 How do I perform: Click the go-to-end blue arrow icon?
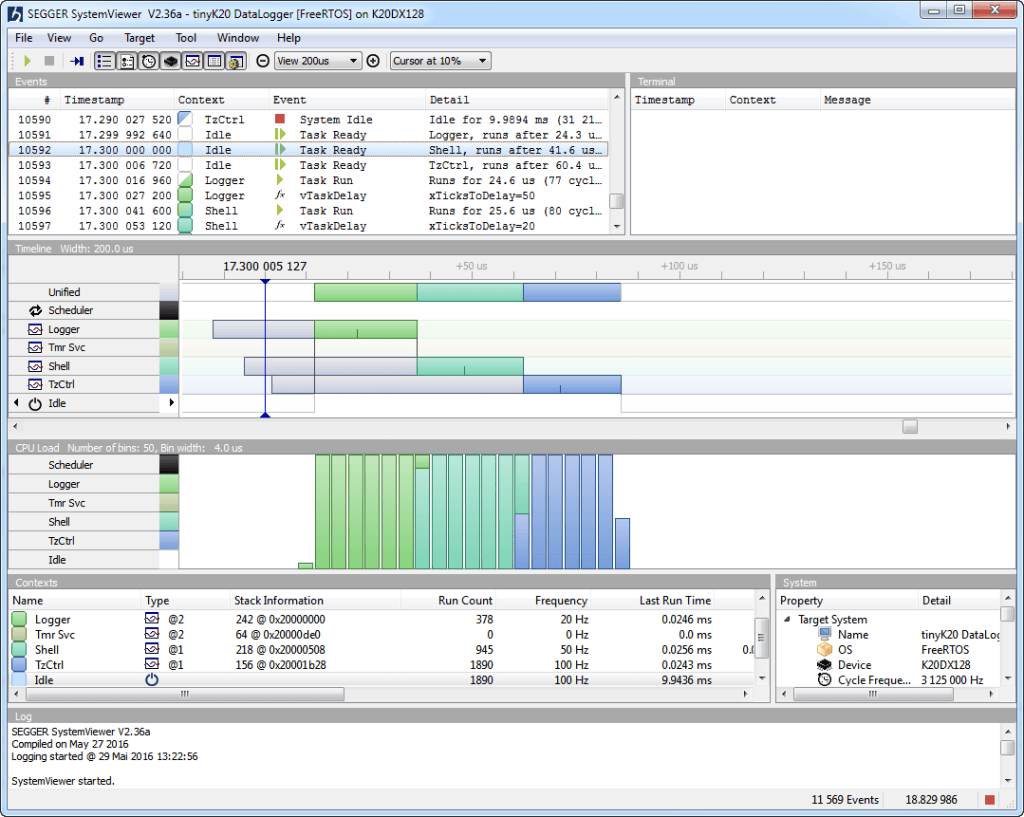[x=77, y=61]
